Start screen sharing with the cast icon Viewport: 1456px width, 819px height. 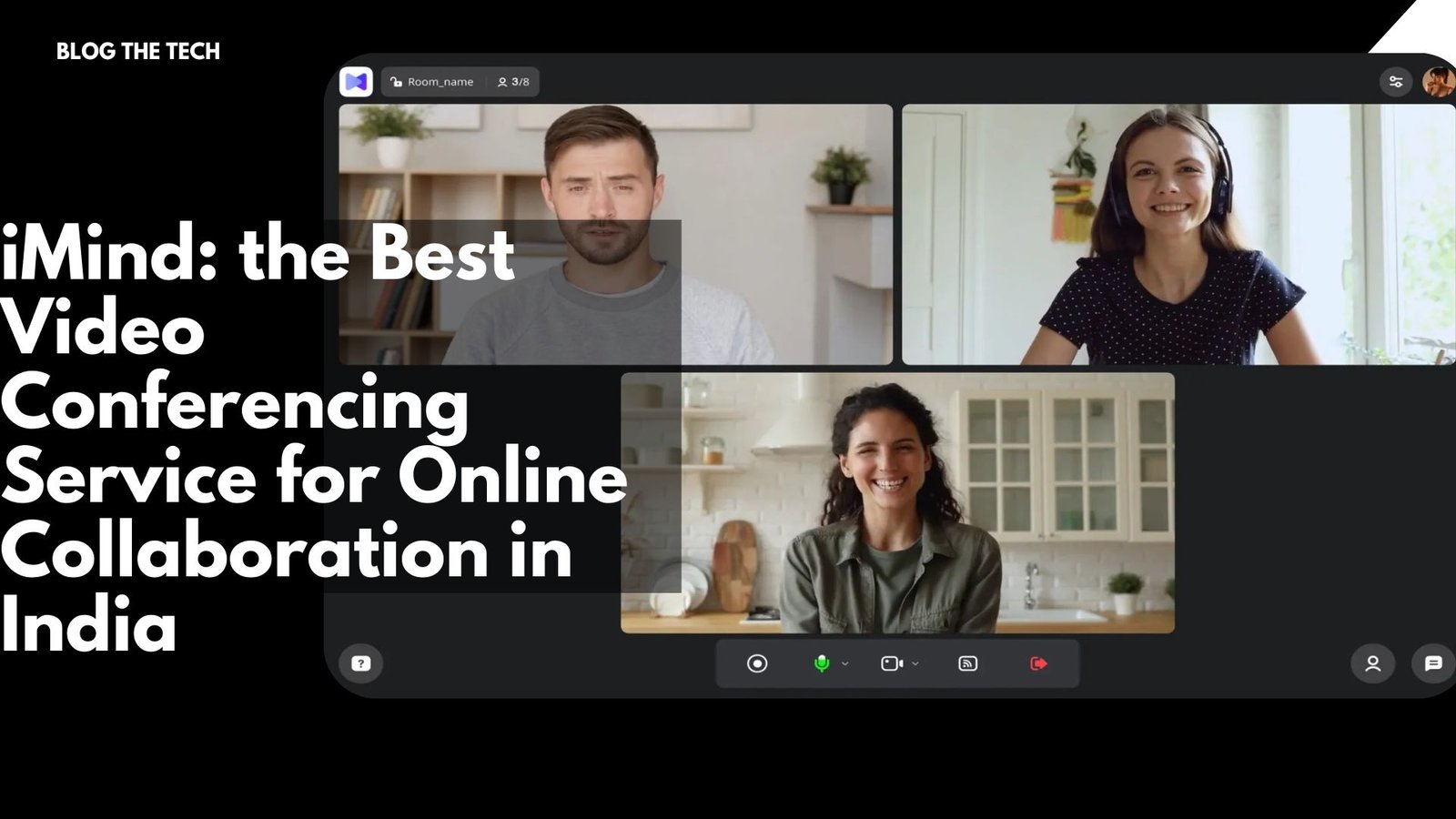968,663
